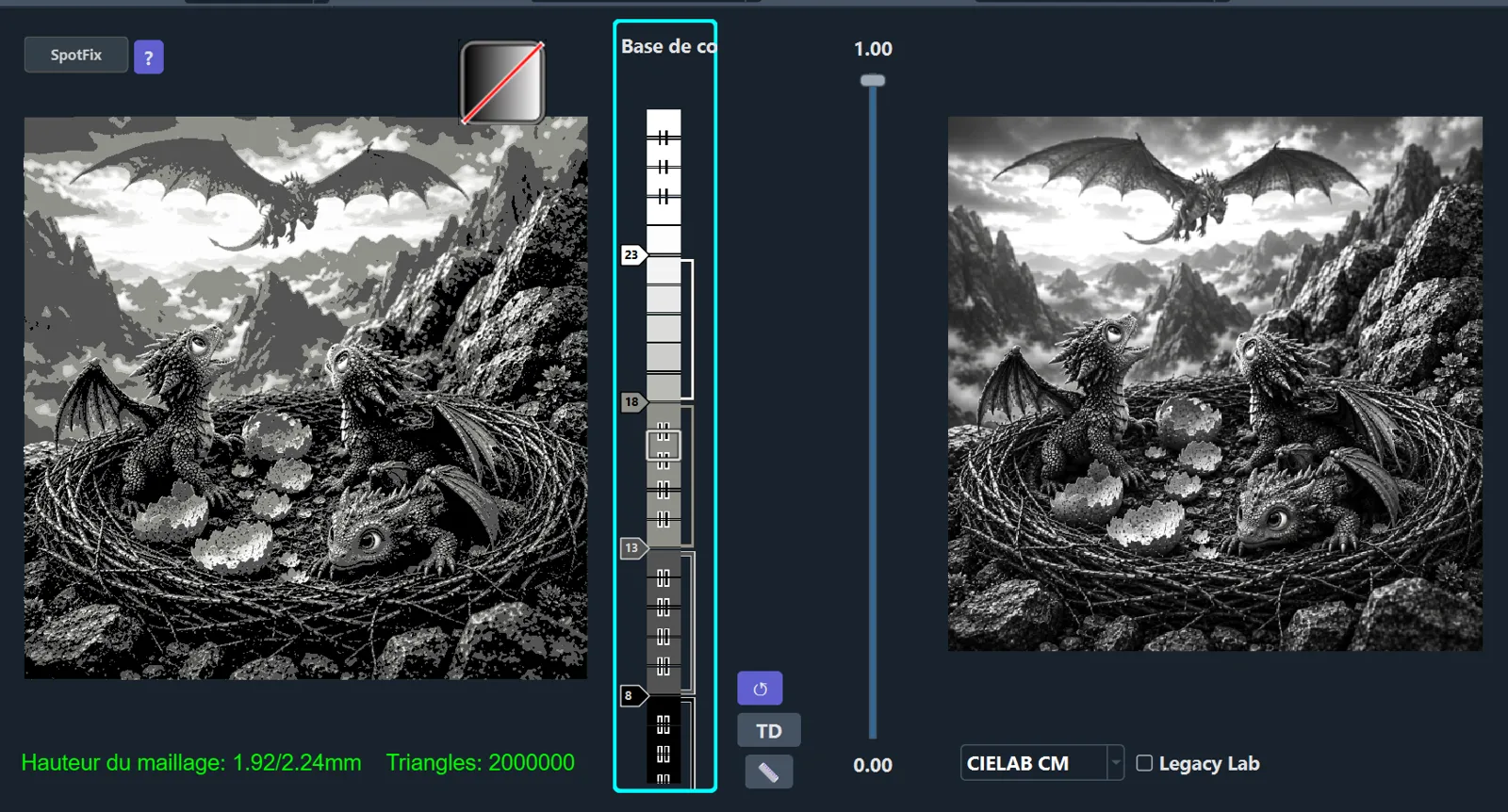
Task: Click the ruler measurement icon below TD
Action: pos(769,772)
